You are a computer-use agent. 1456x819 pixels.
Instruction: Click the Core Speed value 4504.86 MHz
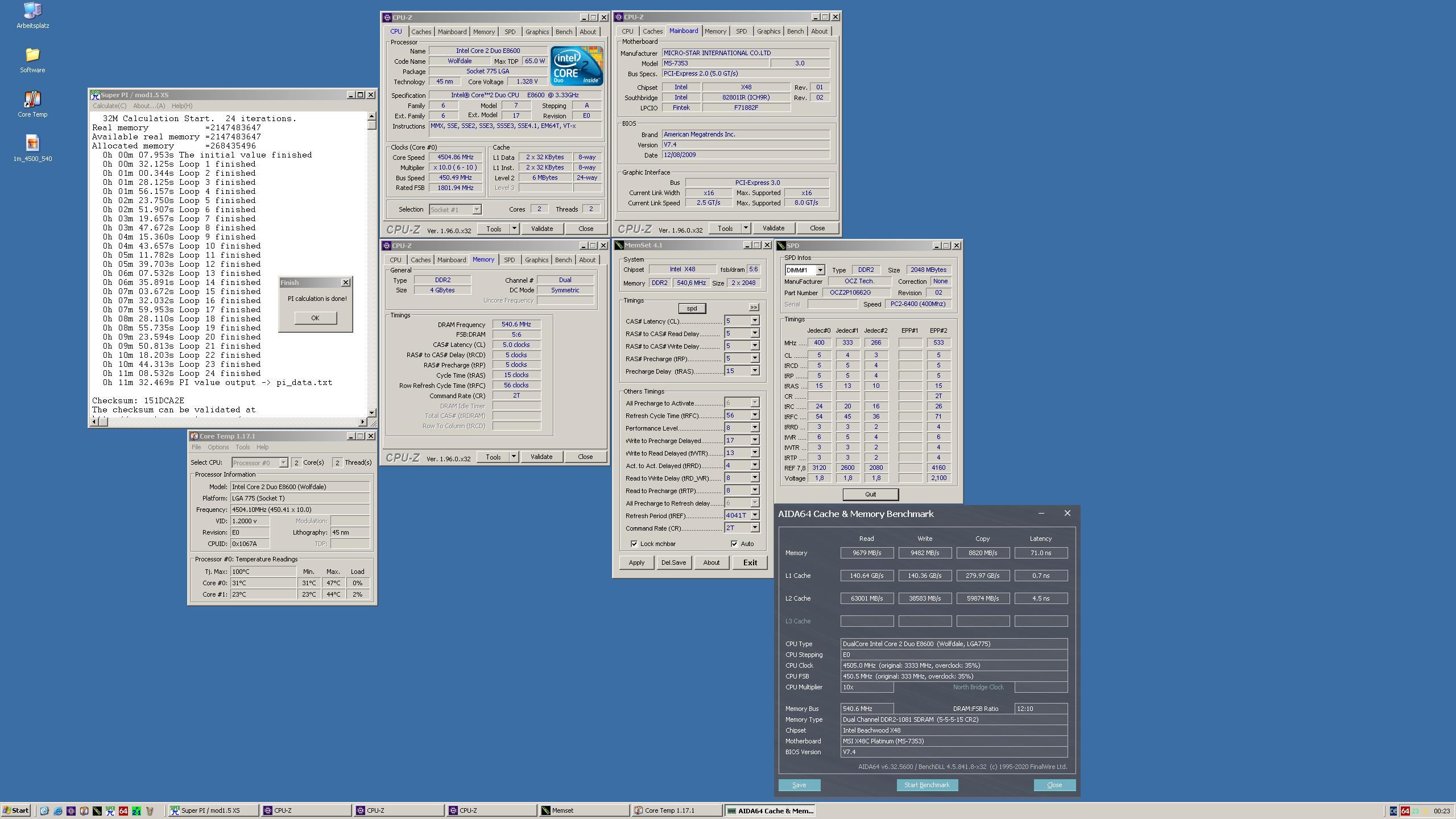click(455, 158)
